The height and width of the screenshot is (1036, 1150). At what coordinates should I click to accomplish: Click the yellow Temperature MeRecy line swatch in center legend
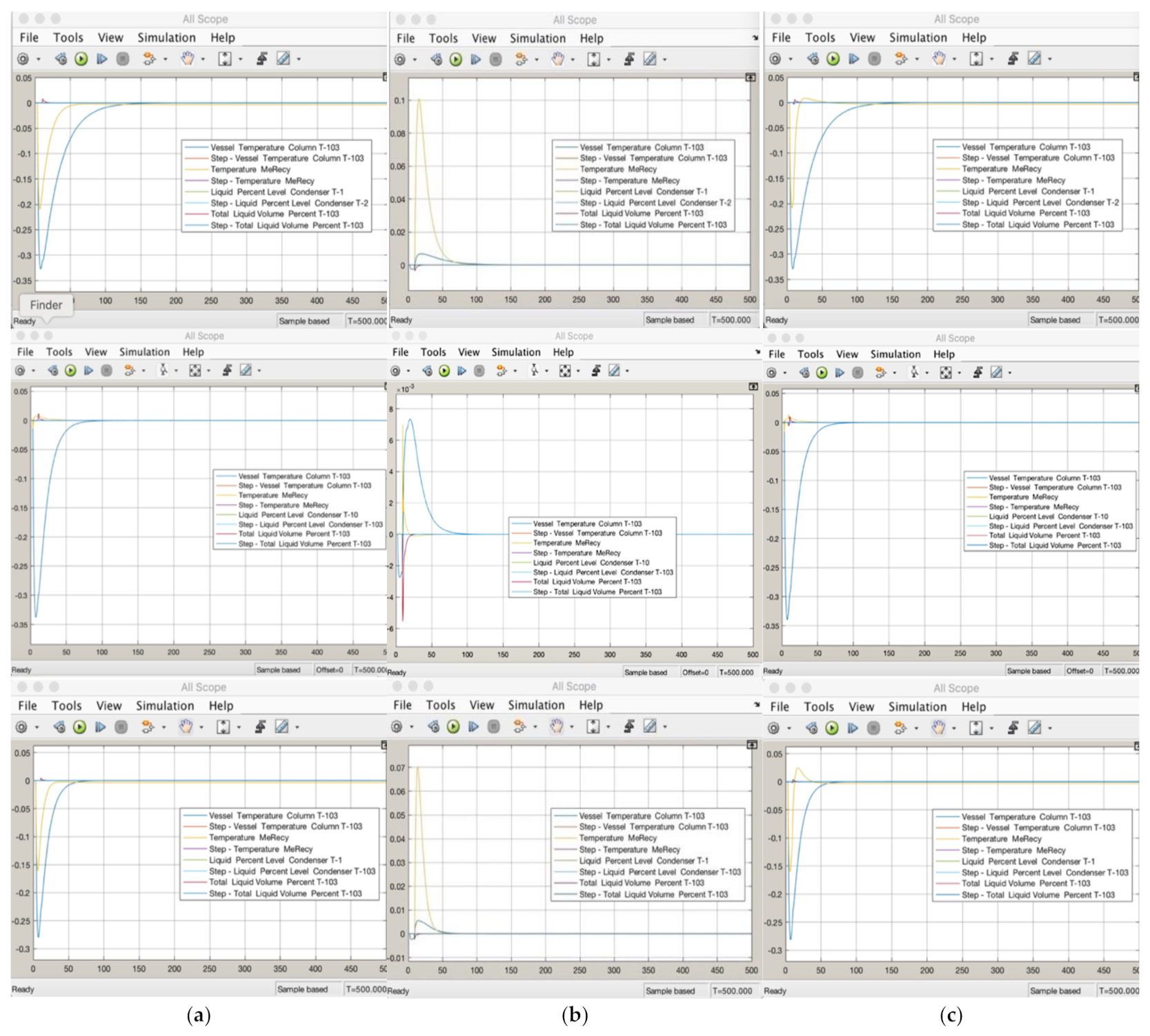click(522, 544)
